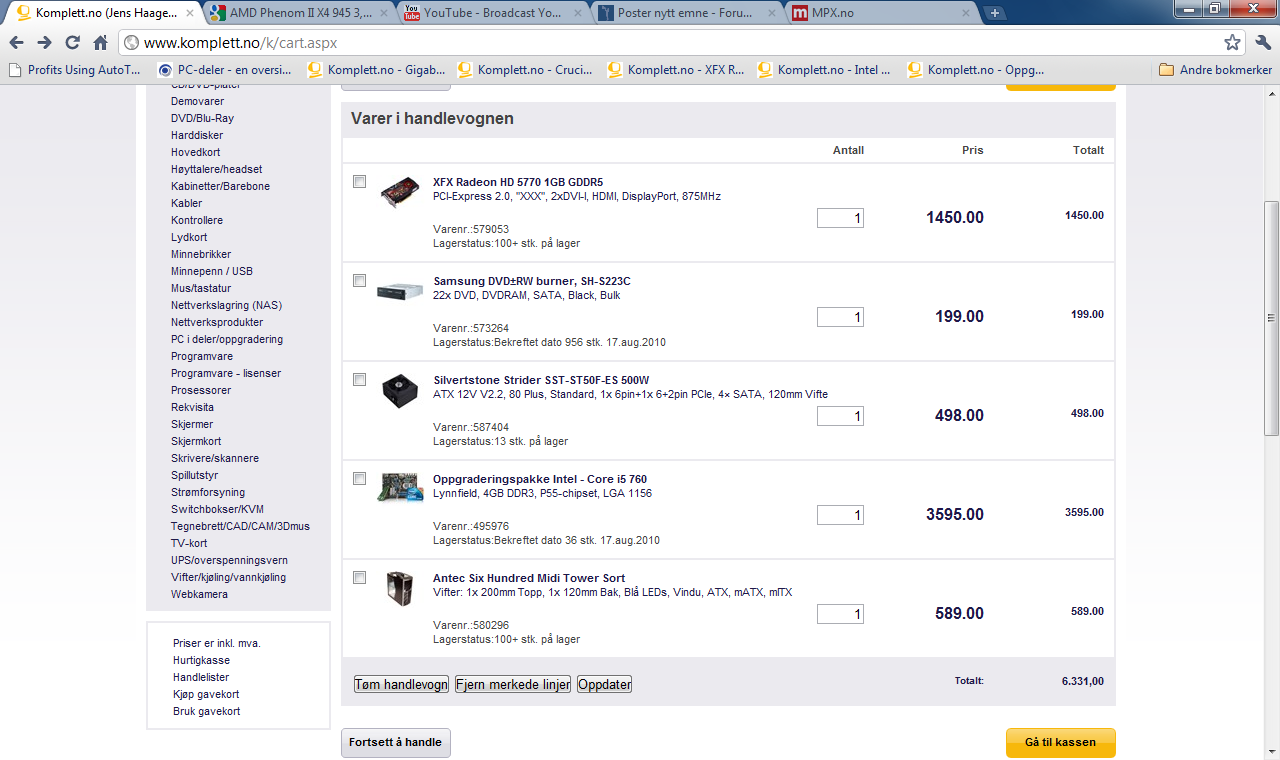Tick the checkbox for XFX Radeon HD 5770

click(x=360, y=182)
